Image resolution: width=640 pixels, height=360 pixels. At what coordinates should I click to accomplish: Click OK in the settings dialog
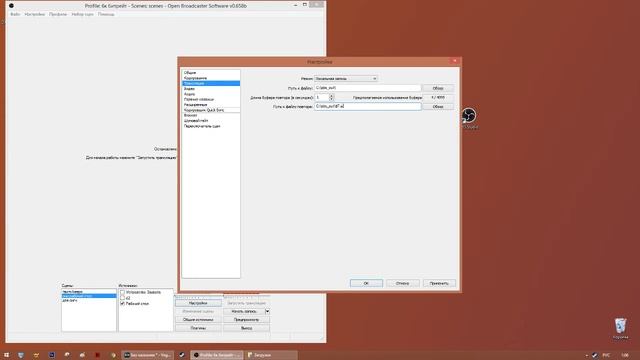tap(366, 283)
